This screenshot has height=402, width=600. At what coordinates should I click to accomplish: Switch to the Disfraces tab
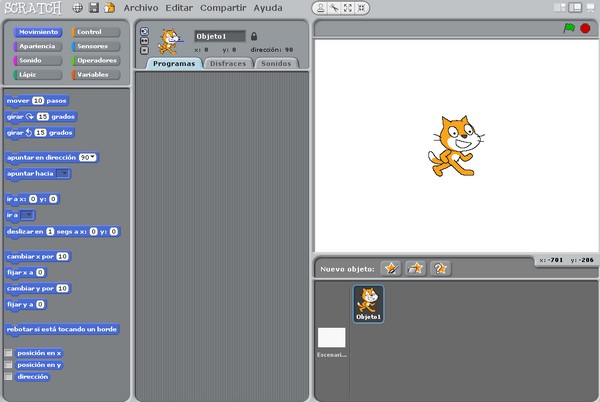point(228,63)
